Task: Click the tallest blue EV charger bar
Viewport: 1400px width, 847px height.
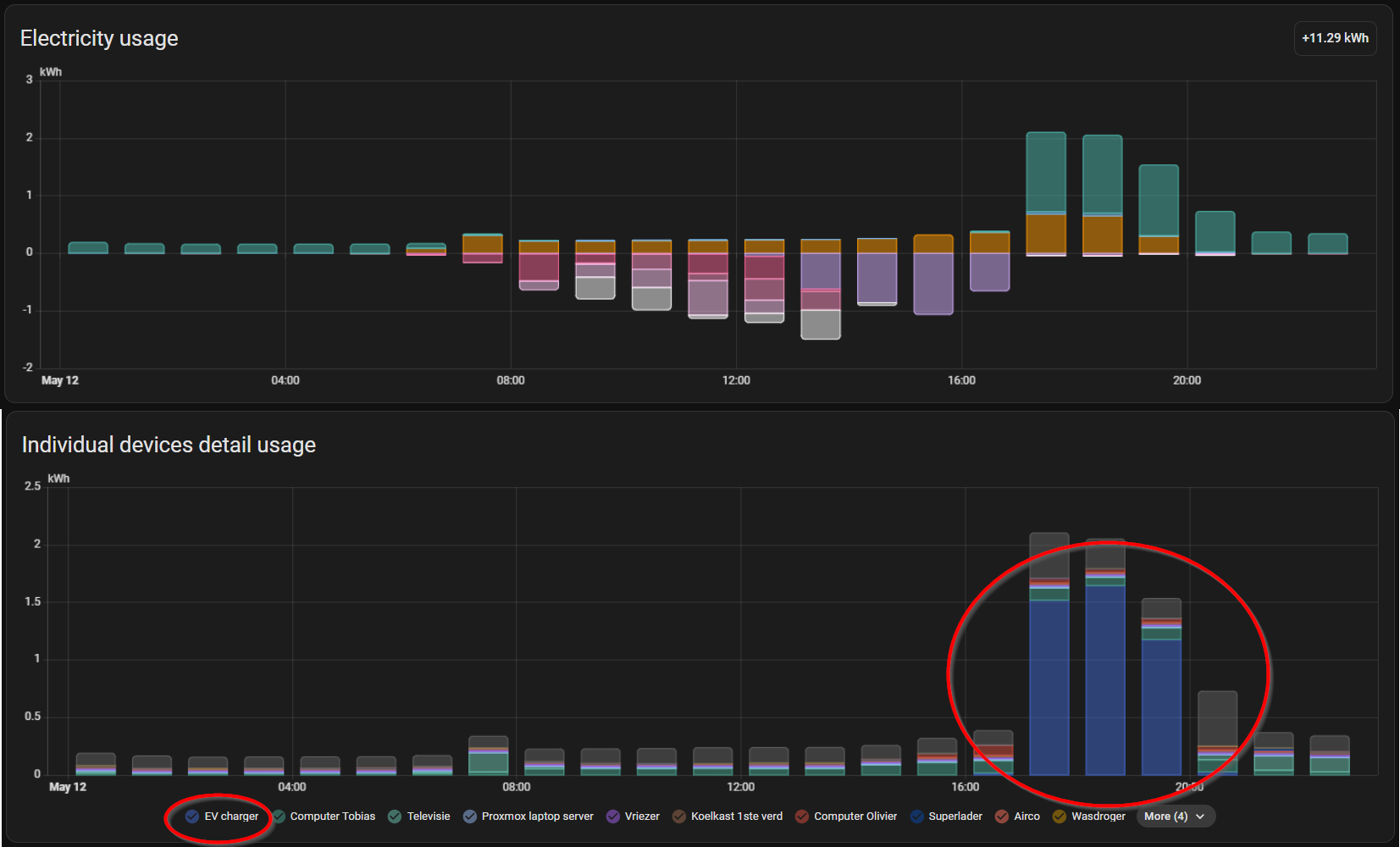Action: pyautogui.click(x=1105, y=680)
